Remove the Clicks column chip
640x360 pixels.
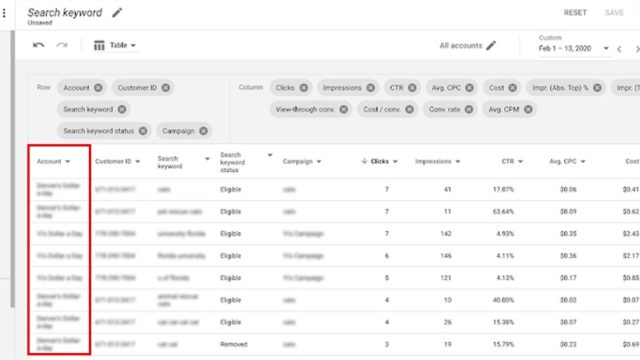tap(304, 88)
